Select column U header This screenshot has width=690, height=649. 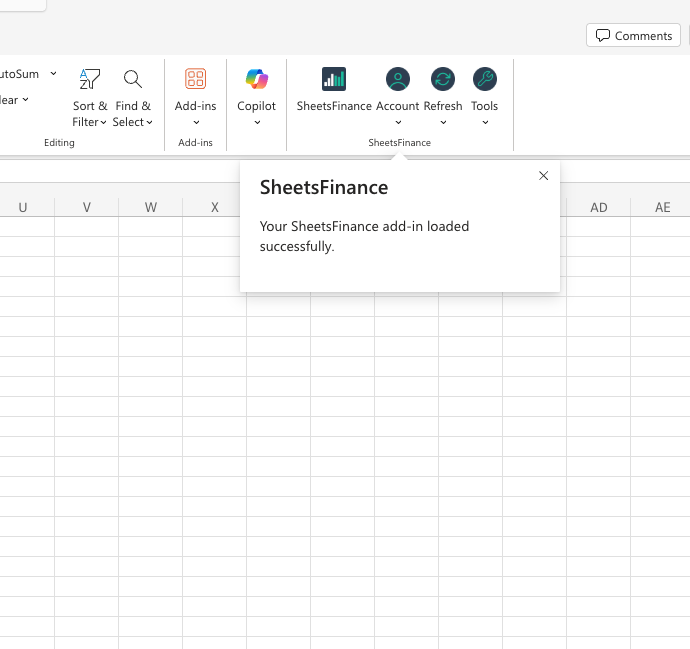tap(23, 207)
